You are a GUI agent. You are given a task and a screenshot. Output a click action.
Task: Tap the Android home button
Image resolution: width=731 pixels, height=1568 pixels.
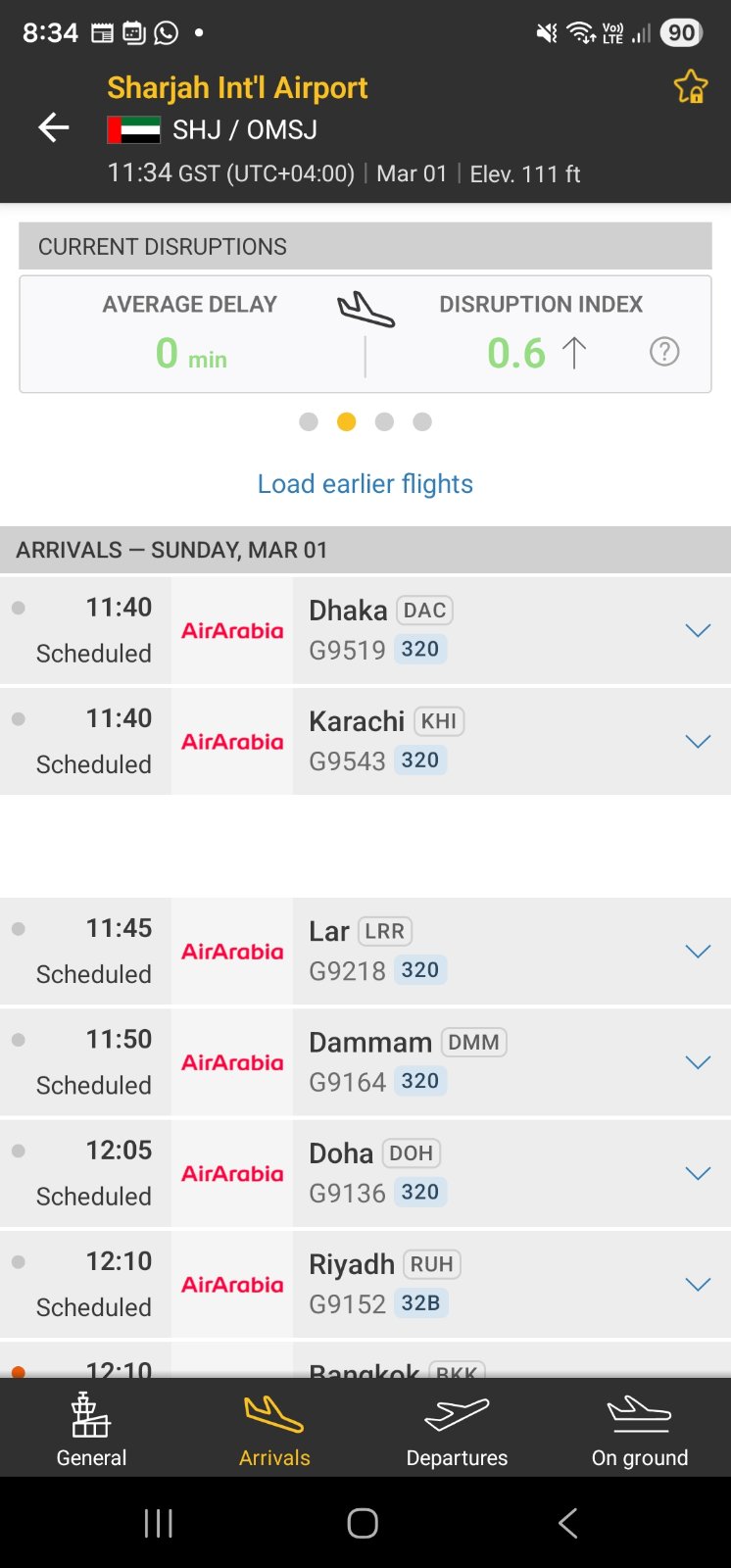click(363, 1523)
